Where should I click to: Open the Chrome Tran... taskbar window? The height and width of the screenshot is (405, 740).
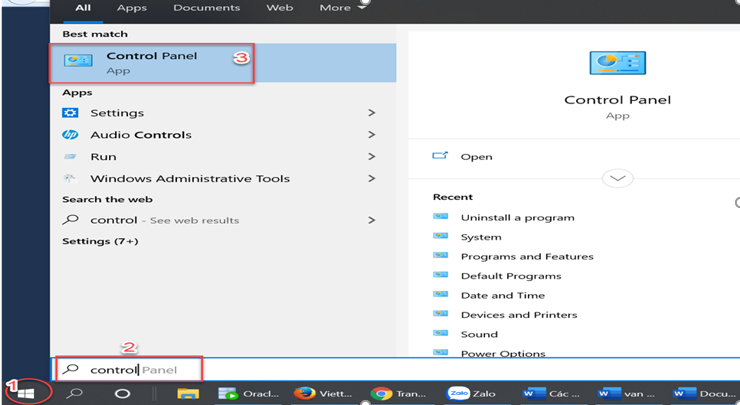point(399,393)
